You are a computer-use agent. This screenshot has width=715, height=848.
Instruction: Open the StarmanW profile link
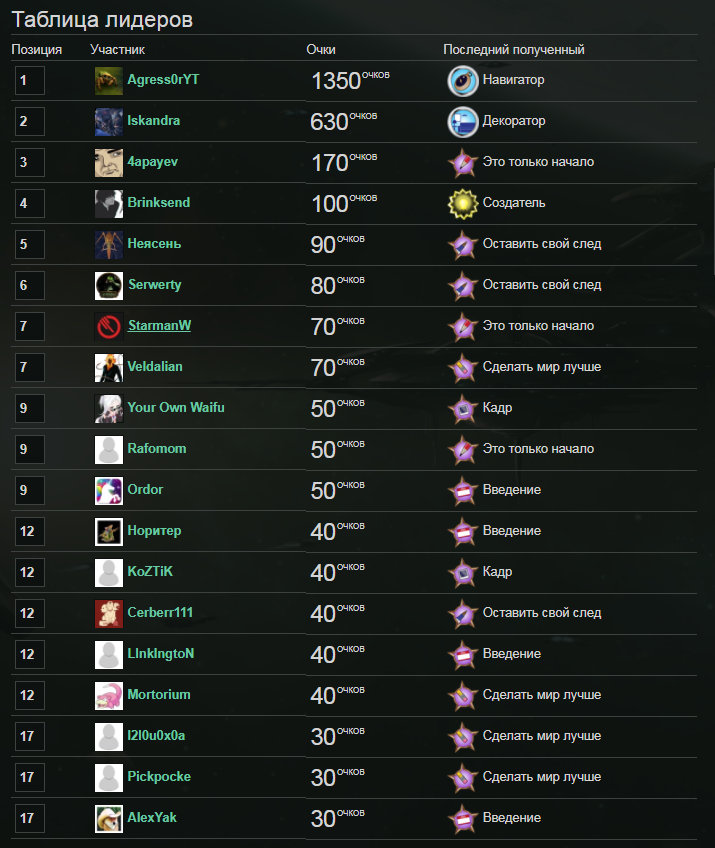[158, 326]
